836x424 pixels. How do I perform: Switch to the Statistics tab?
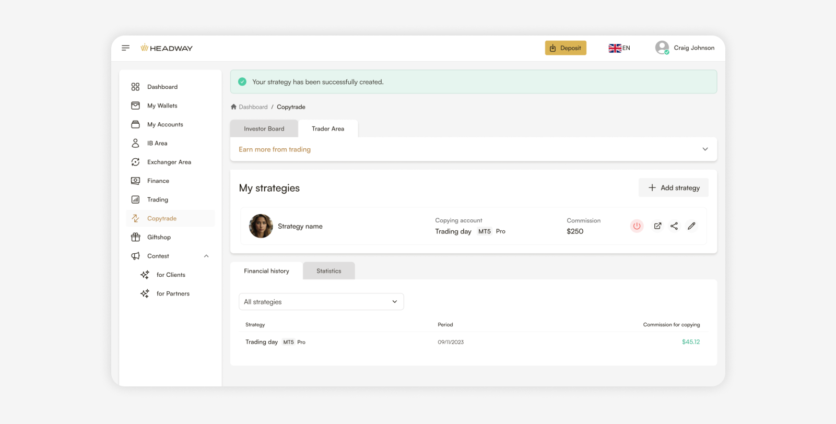[328, 271]
